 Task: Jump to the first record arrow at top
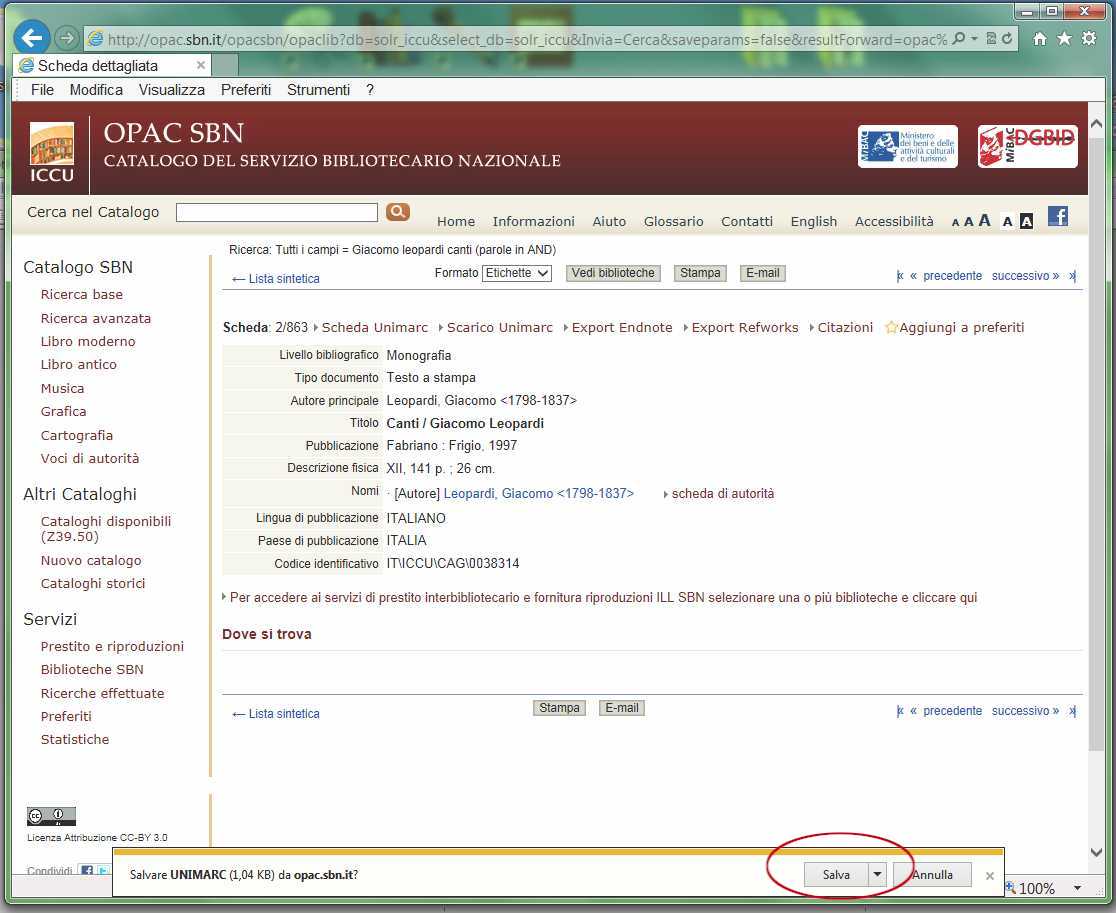pyautogui.click(x=900, y=276)
